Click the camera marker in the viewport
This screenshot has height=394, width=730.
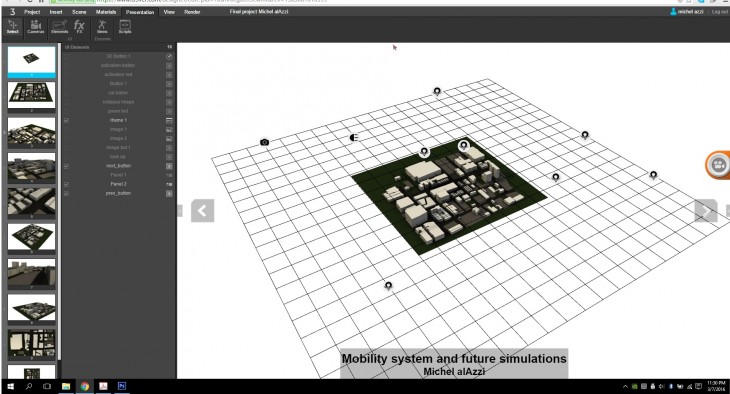pyautogui.click(x=264, y=142)
